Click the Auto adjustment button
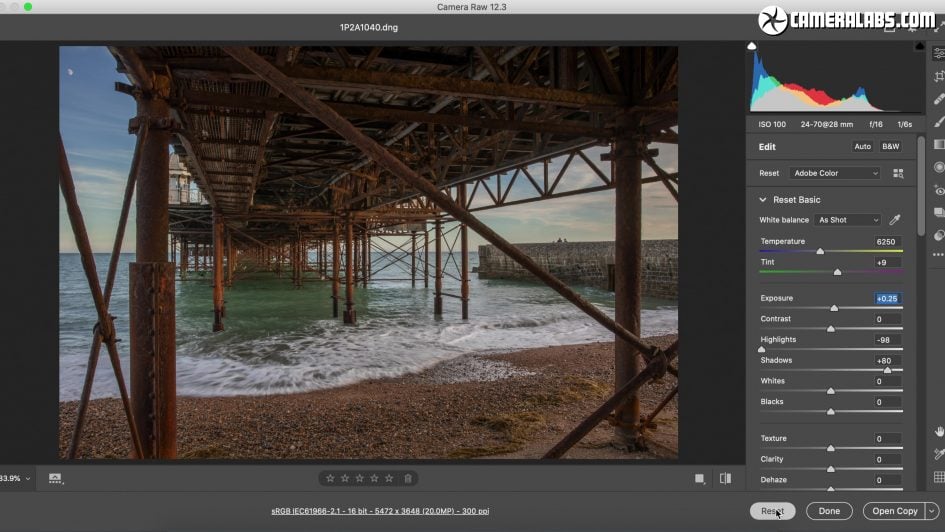Viewport: 945px width, 532px height. [862, 146]
